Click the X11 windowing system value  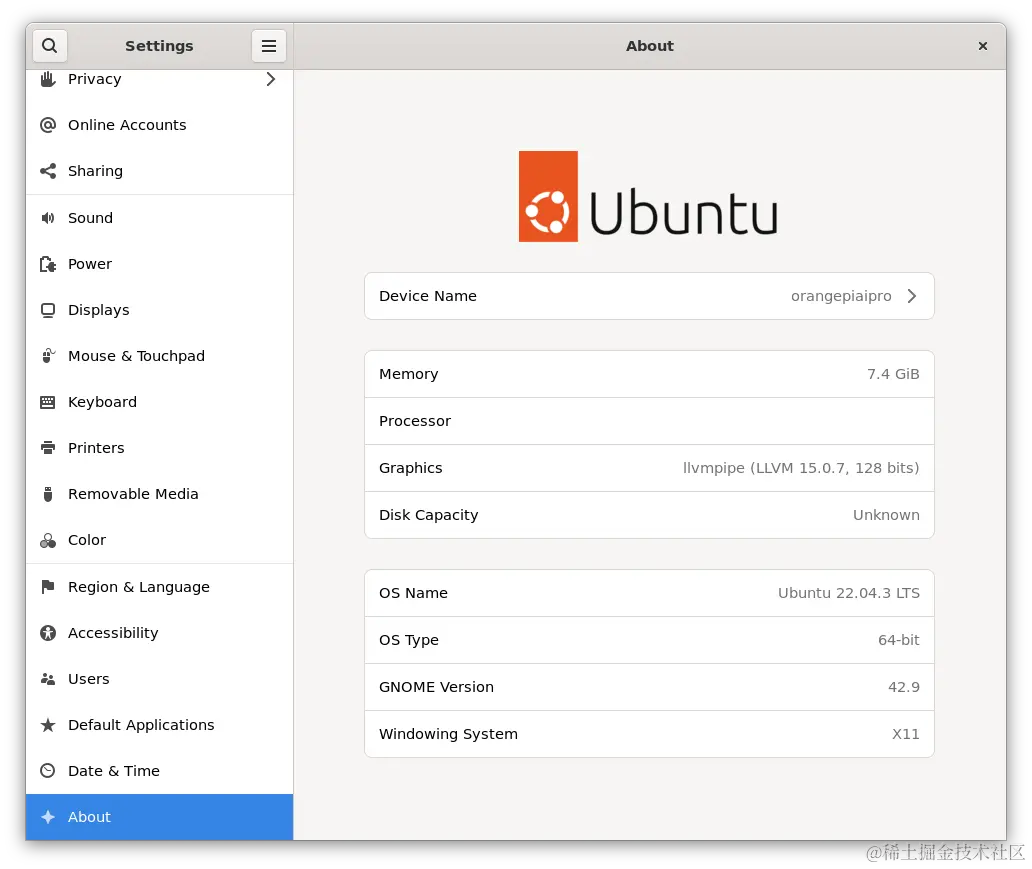coord(906,734)
